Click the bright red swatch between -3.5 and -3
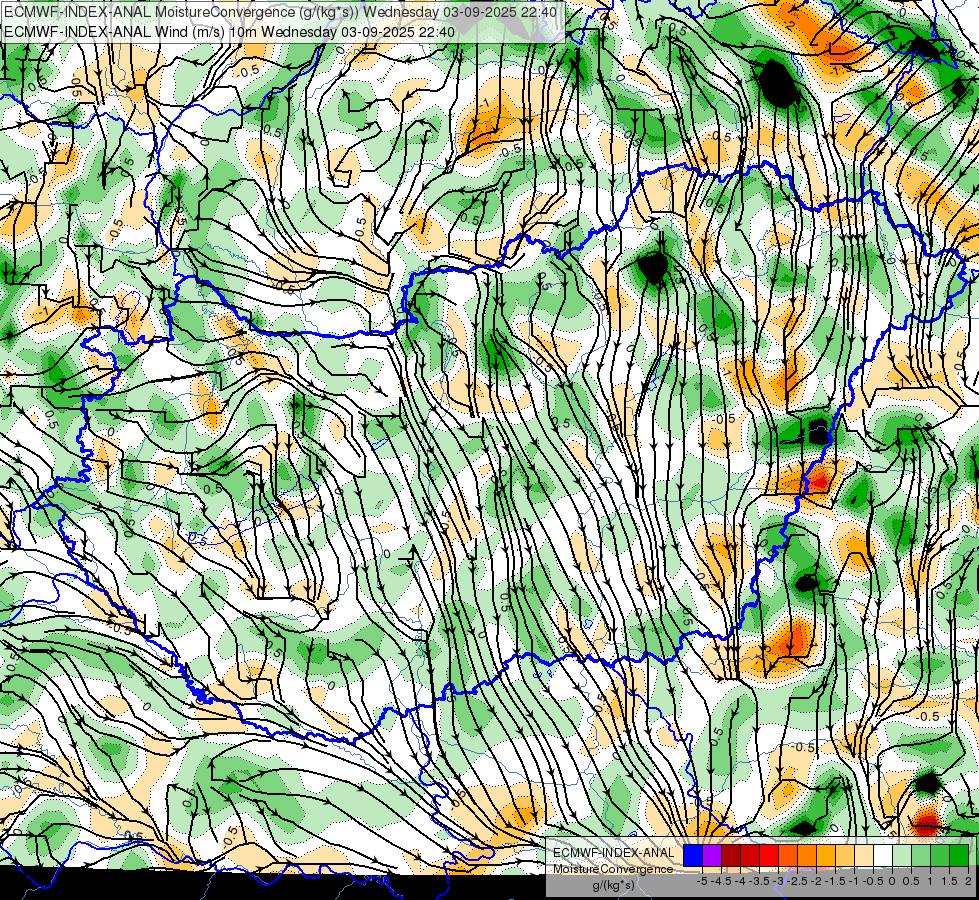The height and width of the screenshot is (900, 979). tap(769, 856)
